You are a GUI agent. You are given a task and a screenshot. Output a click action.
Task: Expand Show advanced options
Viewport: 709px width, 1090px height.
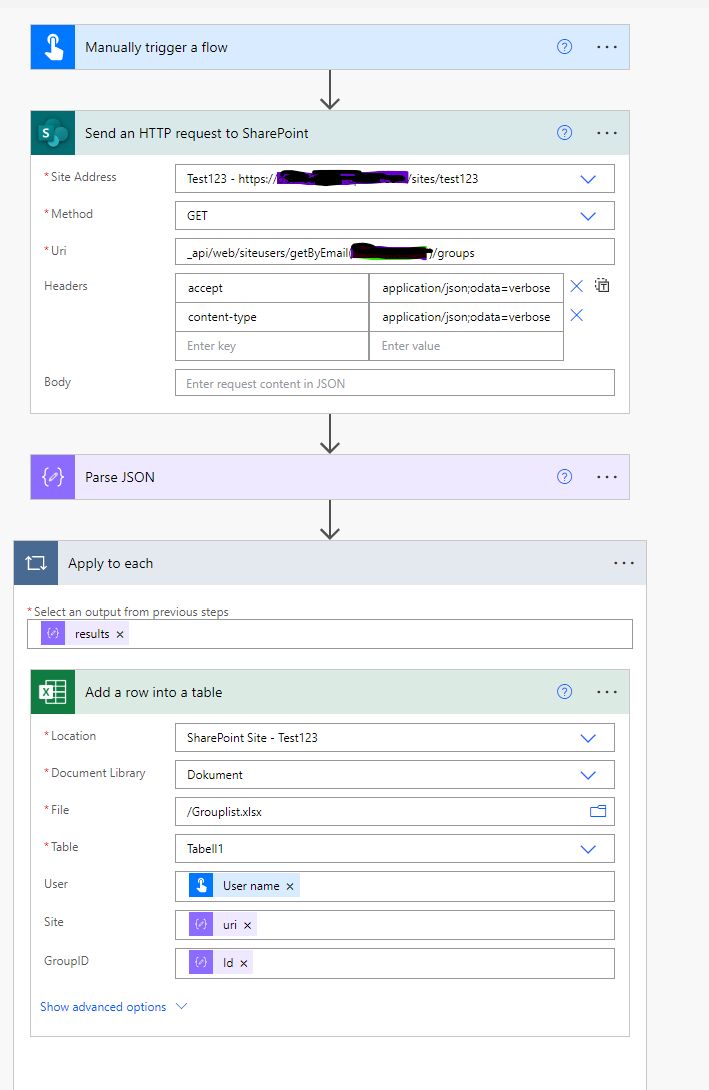[113, 1007]
